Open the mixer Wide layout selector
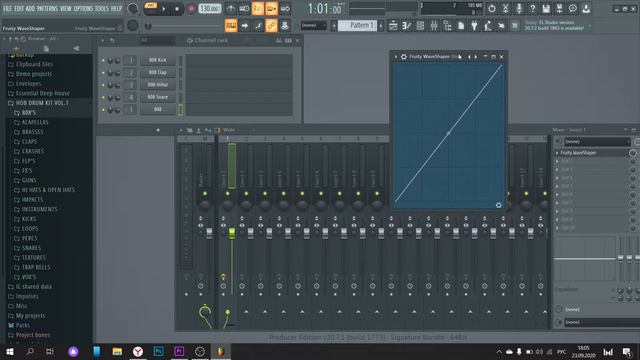Viewport: 640px width, 360px height. point(229,130)
